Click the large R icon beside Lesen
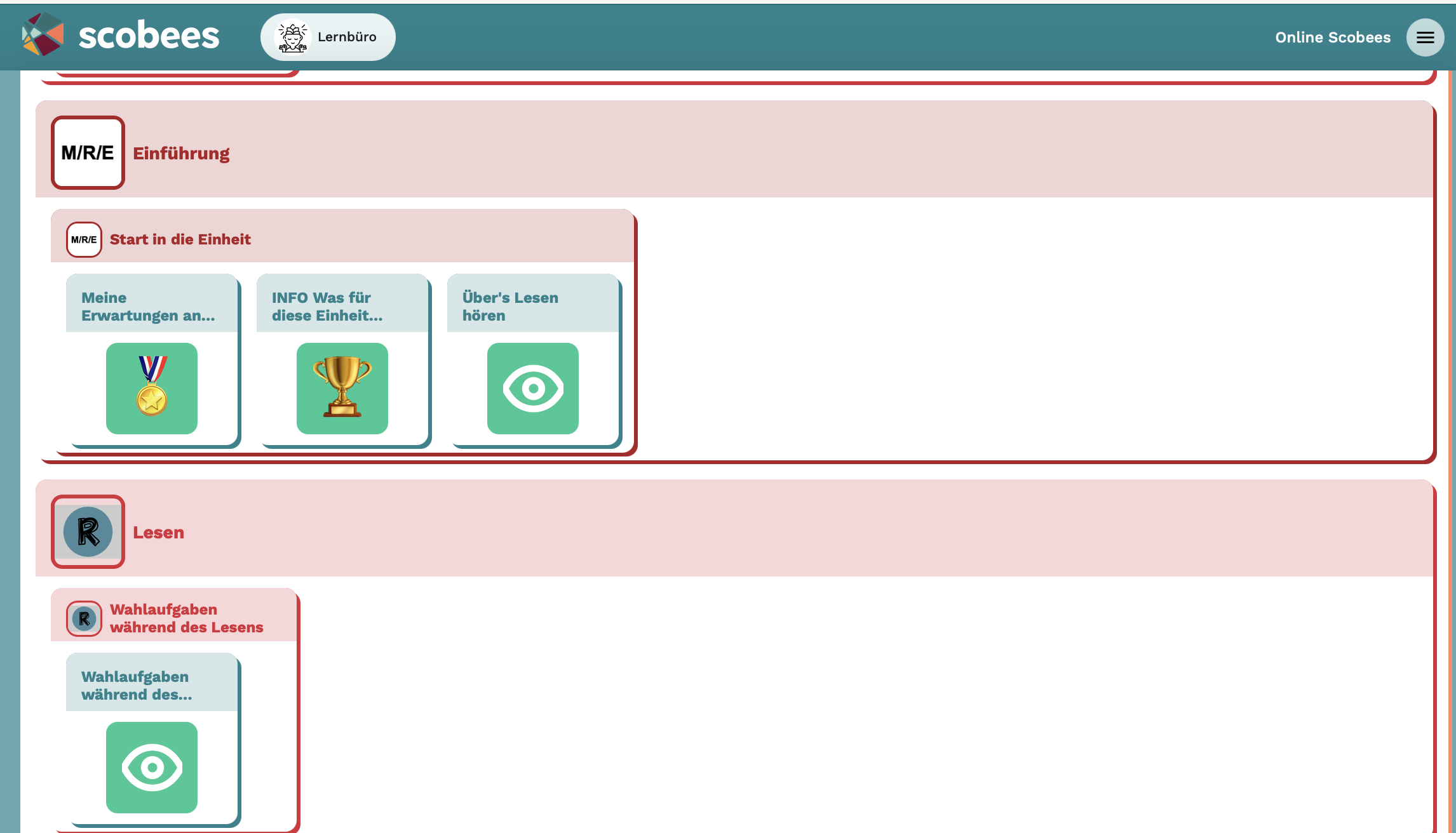1456x833 pixels. tap(88, 531)
